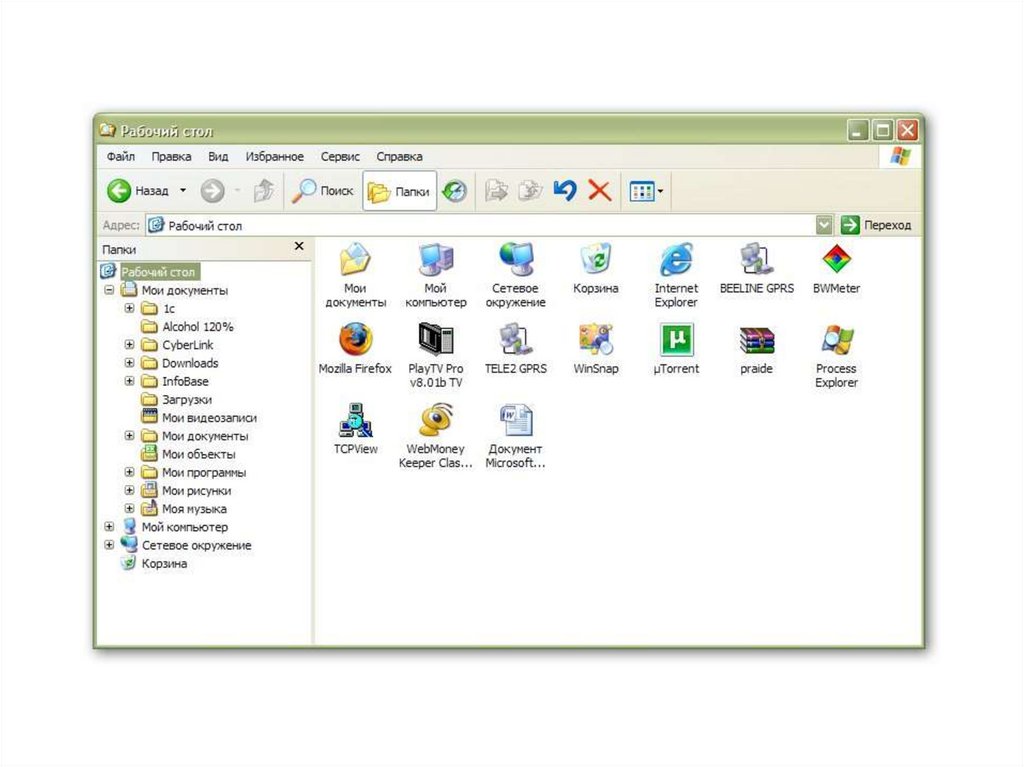Expand the Сетевое окружение tree node
Image resolution: width=1024 pixels, height=767 pixels.
click(x=110, y=545)
